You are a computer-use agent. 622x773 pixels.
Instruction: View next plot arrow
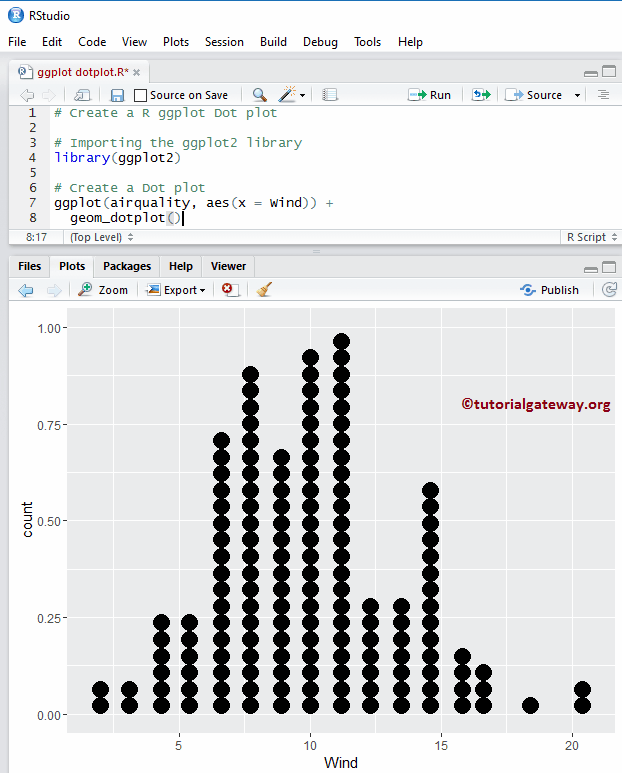tap(54, 290)
